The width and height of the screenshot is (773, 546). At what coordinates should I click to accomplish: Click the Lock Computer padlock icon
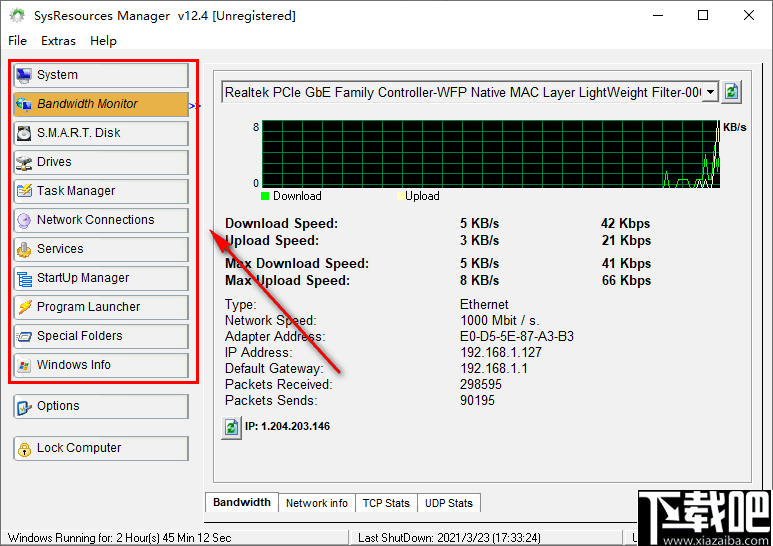pos(24,448)
